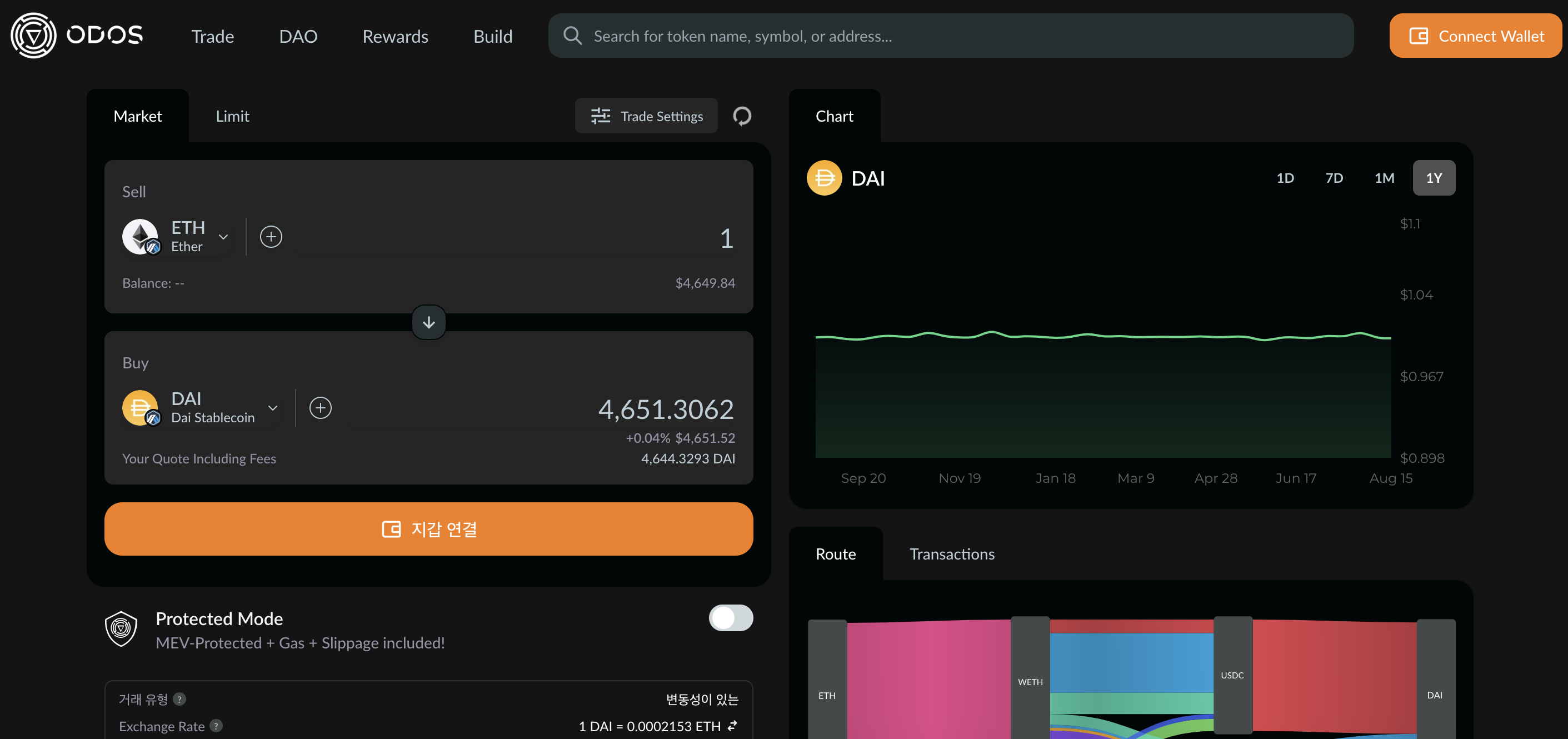This screenshot has width=1568, height=739.
Task: Select the 1M chart range
Action: pyautogui.click(x=1384, y=178)
